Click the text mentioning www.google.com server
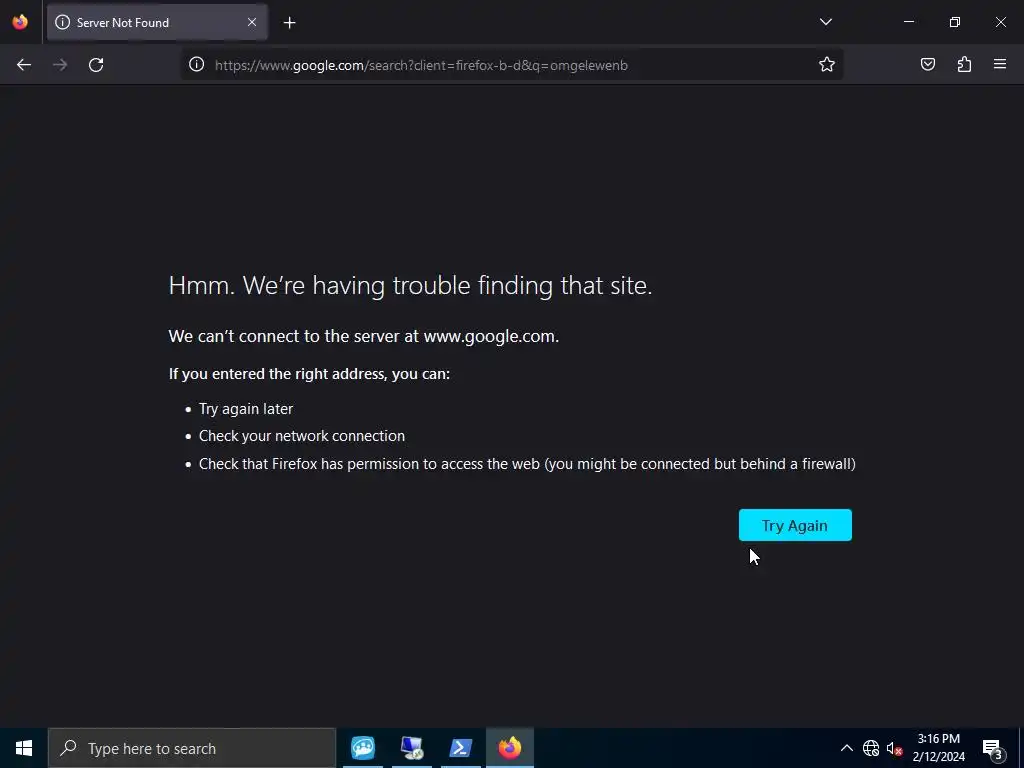This screenshot has width=1024, height=768. pyautogui.click(x=364, y=336)
